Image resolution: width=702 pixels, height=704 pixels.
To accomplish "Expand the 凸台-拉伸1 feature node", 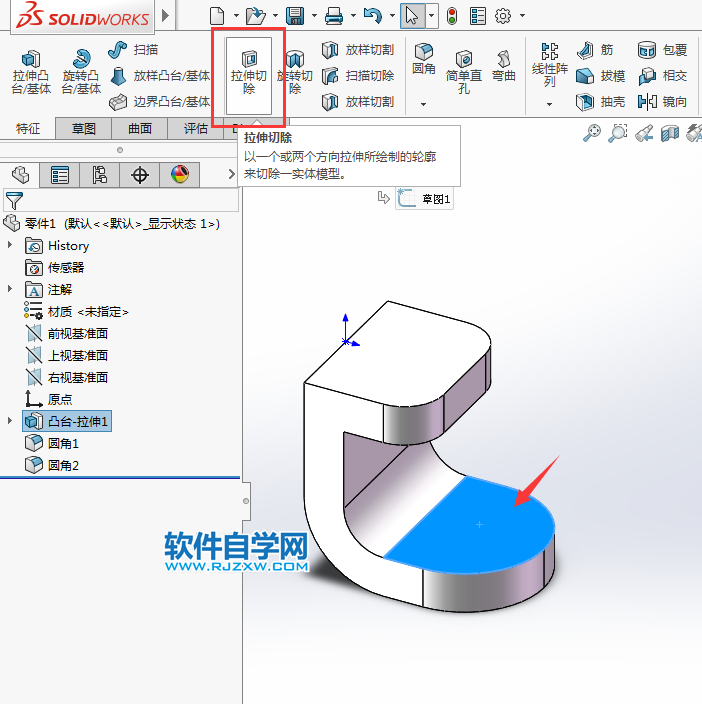I will 10,420.
